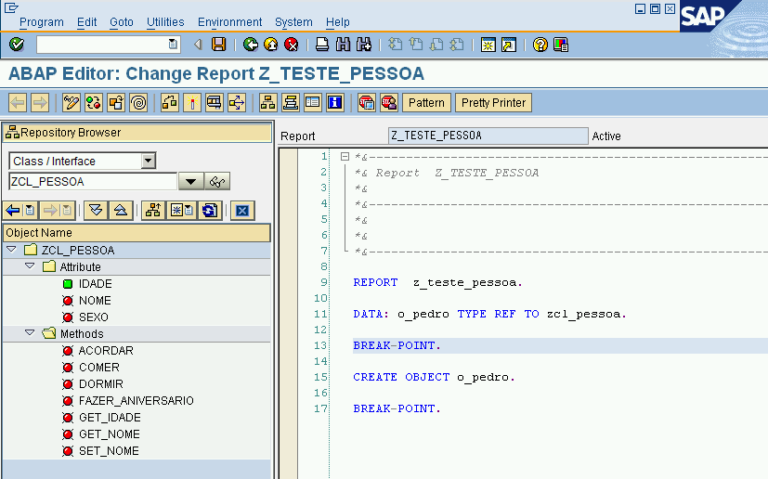768x479 pixels.
Task: Open Help with the question mark icon
Action: [x=540, y=45]
